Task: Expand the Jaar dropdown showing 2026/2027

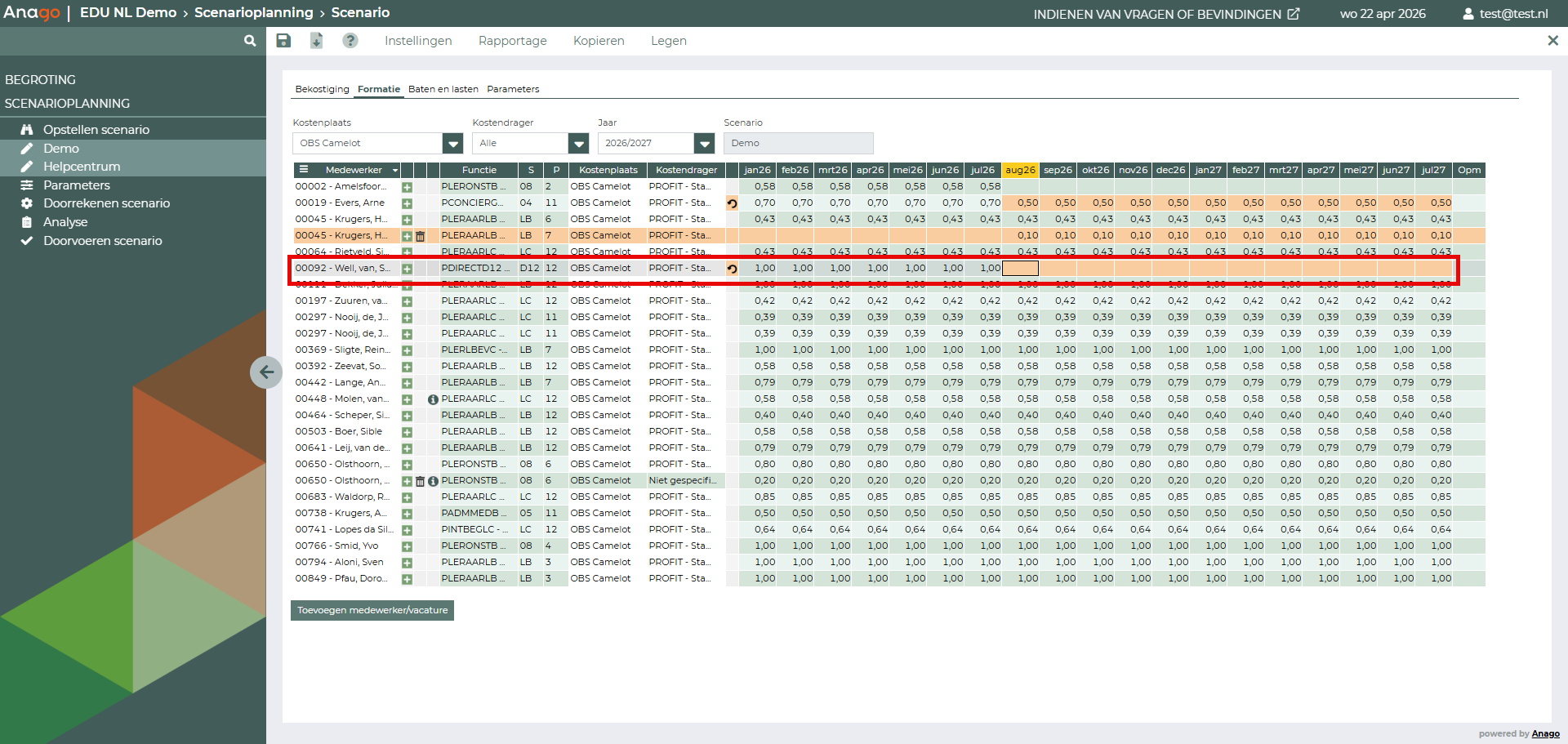Action: (x=704, y=144)
